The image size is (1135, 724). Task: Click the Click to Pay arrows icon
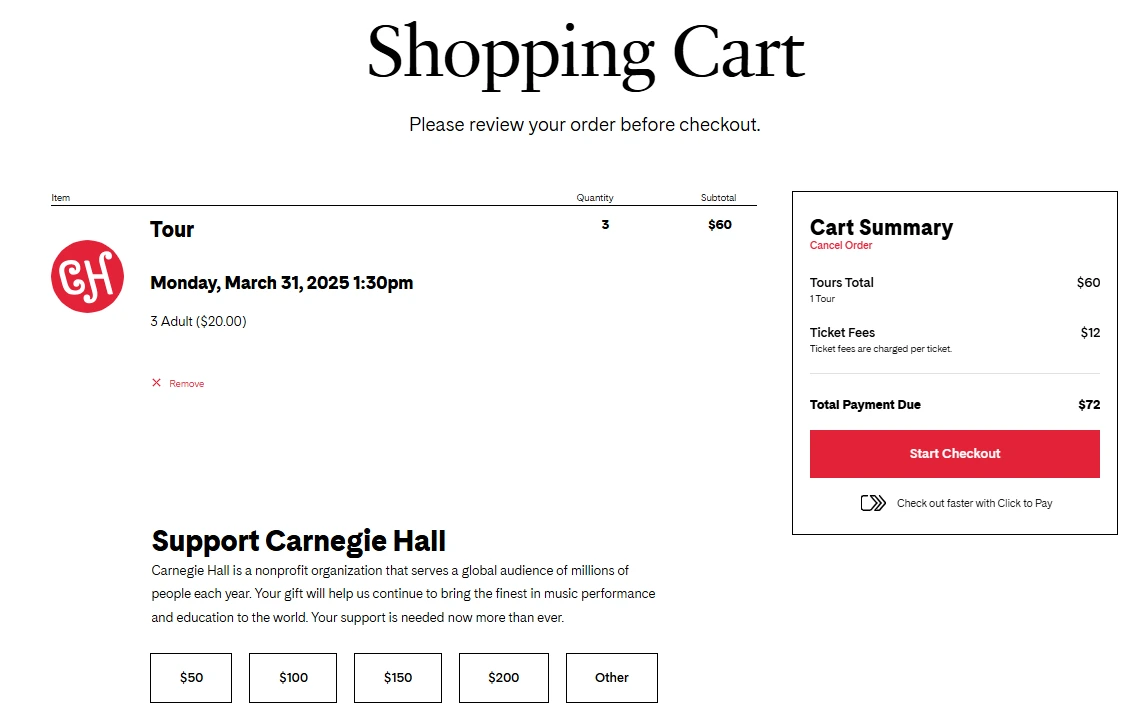(873, 503)
